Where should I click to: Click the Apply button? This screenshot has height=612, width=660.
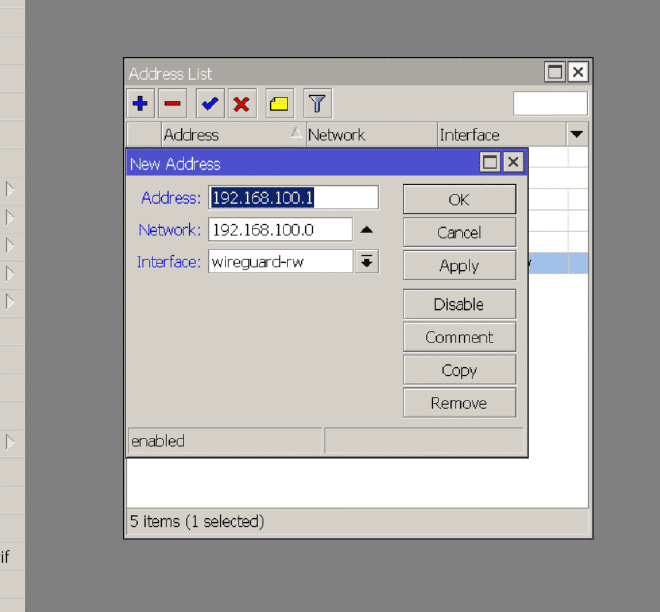click(x=459, y=266)
